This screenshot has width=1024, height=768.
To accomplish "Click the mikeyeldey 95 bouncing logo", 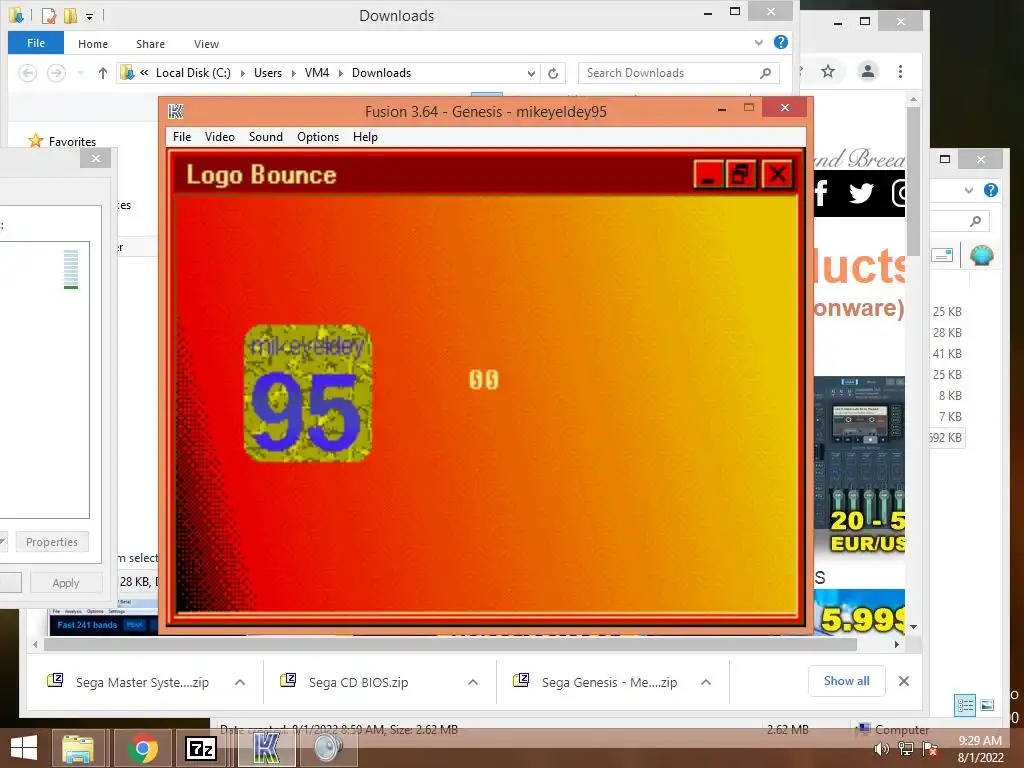I will point(308,393).
